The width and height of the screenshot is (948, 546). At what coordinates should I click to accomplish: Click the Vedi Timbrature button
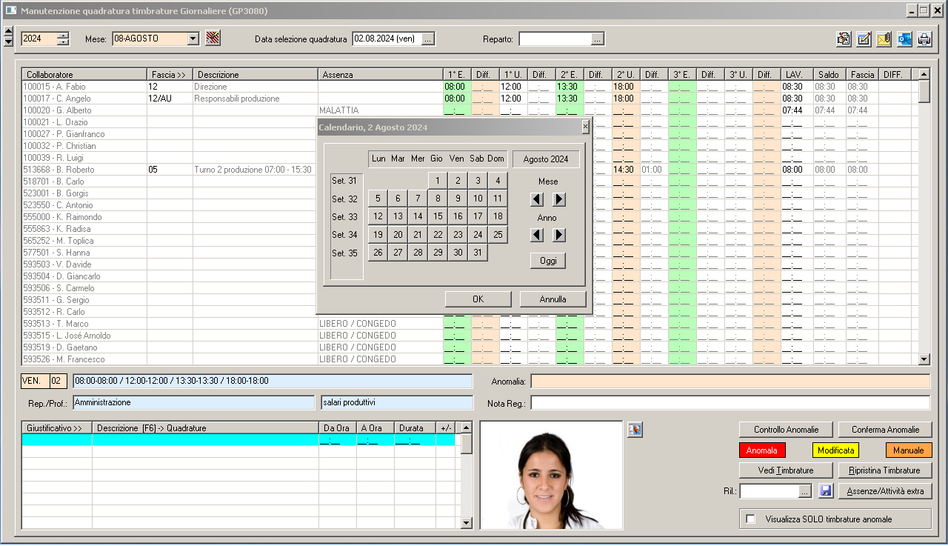pyautogui.click(x=785, y=470)
